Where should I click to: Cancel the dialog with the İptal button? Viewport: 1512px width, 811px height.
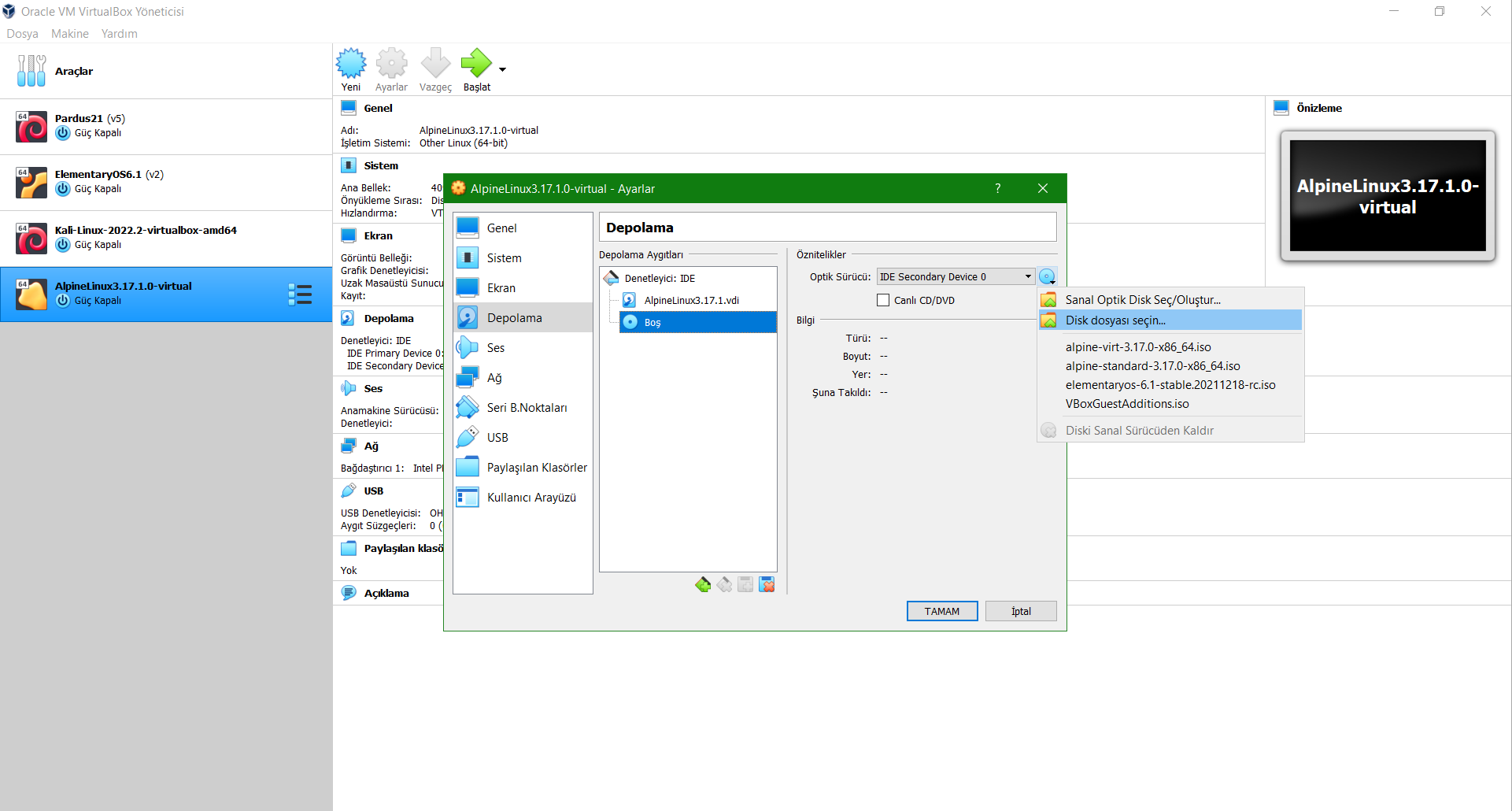click(x=1021, y=611)
